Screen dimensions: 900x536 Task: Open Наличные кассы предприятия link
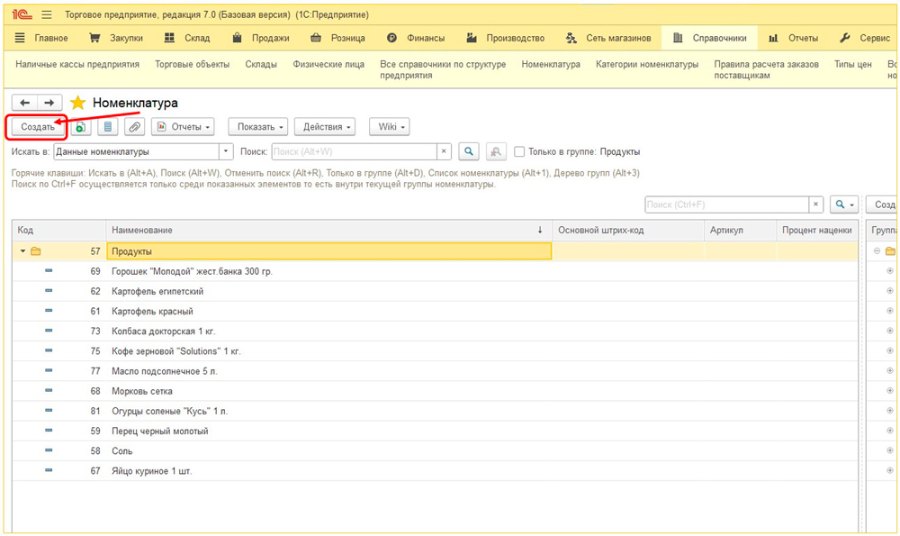[77, 64]
